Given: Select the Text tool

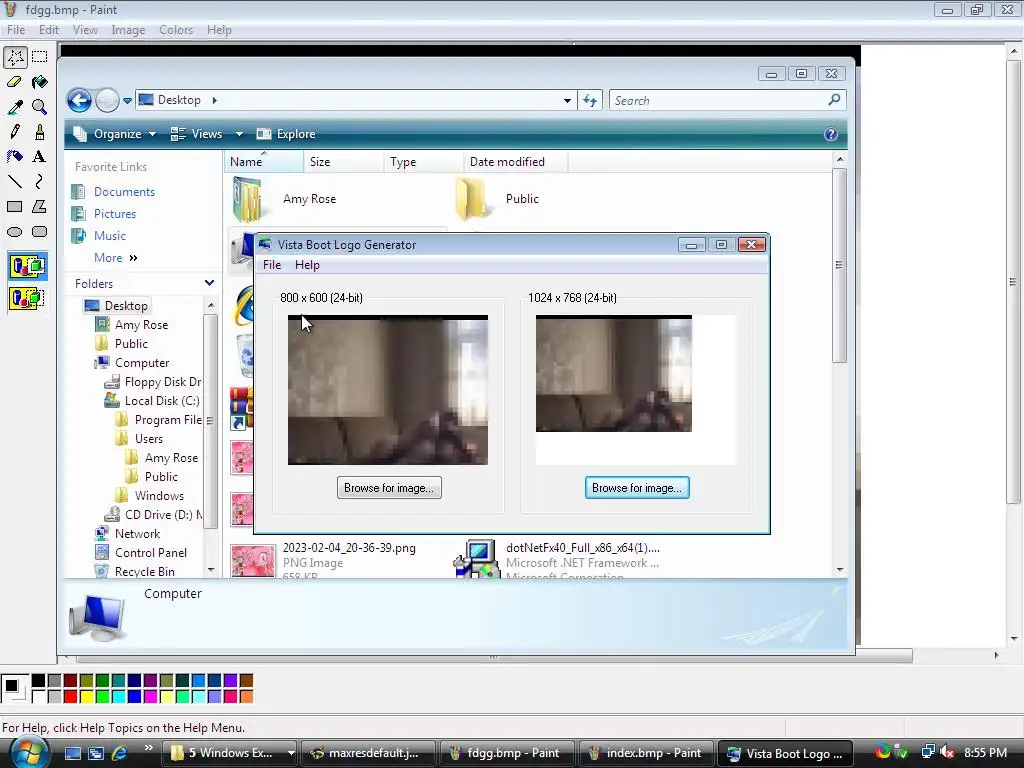Looking at the screenshot, I should tap(40, 156).
